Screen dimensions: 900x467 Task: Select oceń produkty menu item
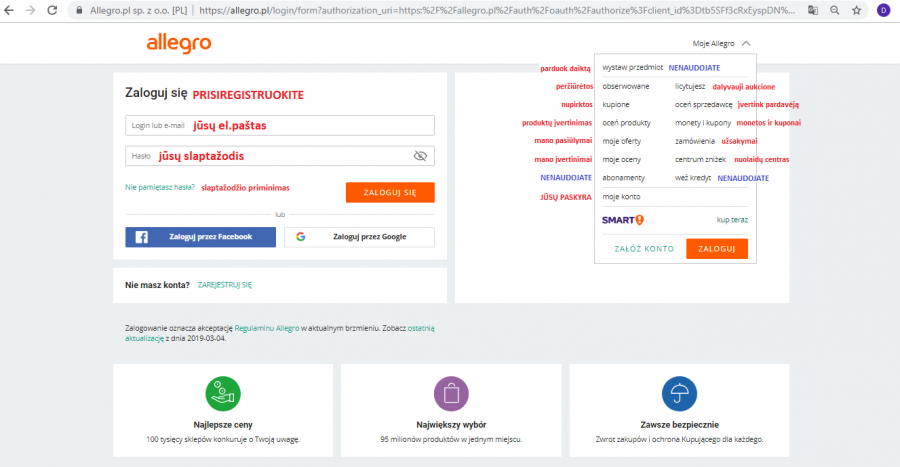tap(626, 123)
